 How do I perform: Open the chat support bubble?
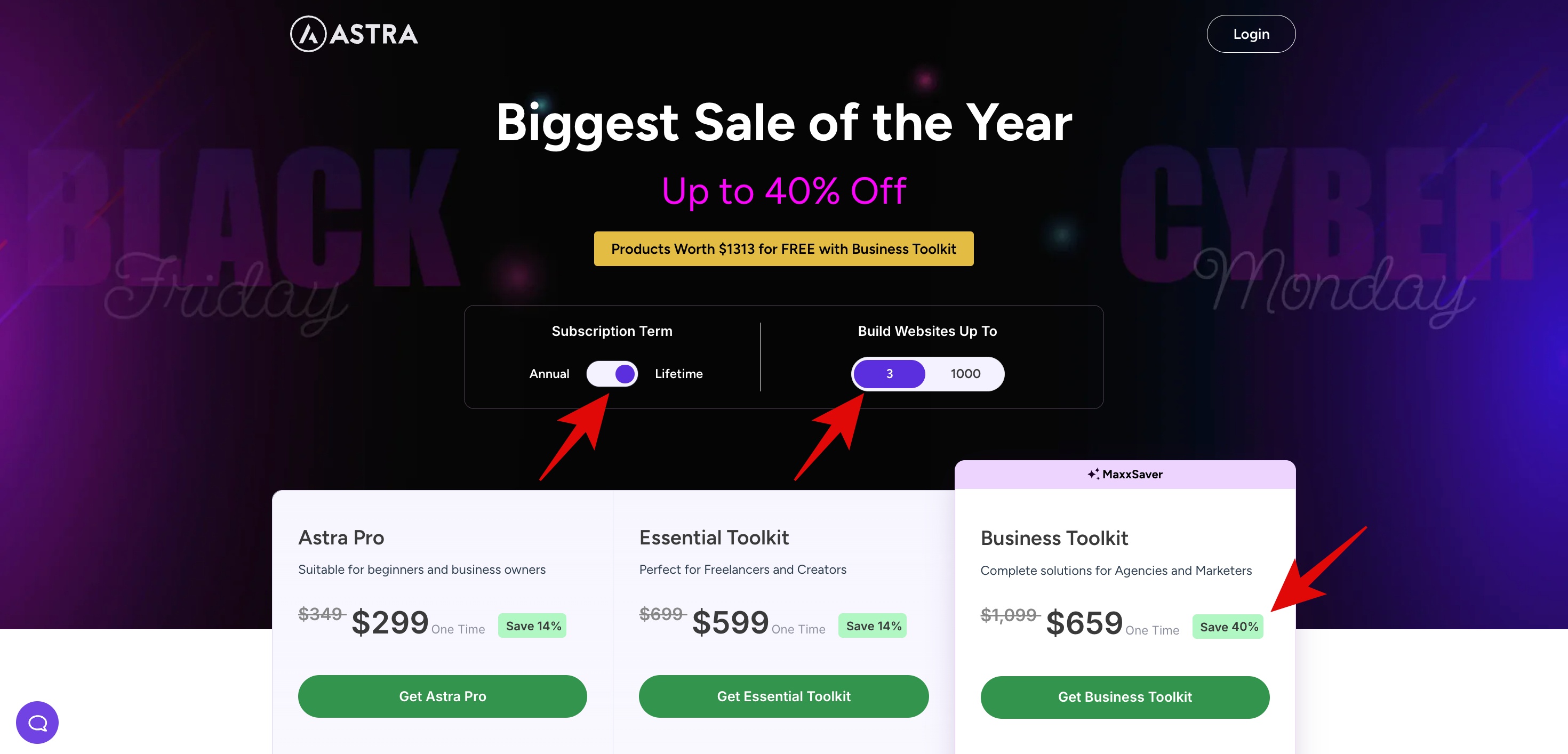[x=37, y=723]
